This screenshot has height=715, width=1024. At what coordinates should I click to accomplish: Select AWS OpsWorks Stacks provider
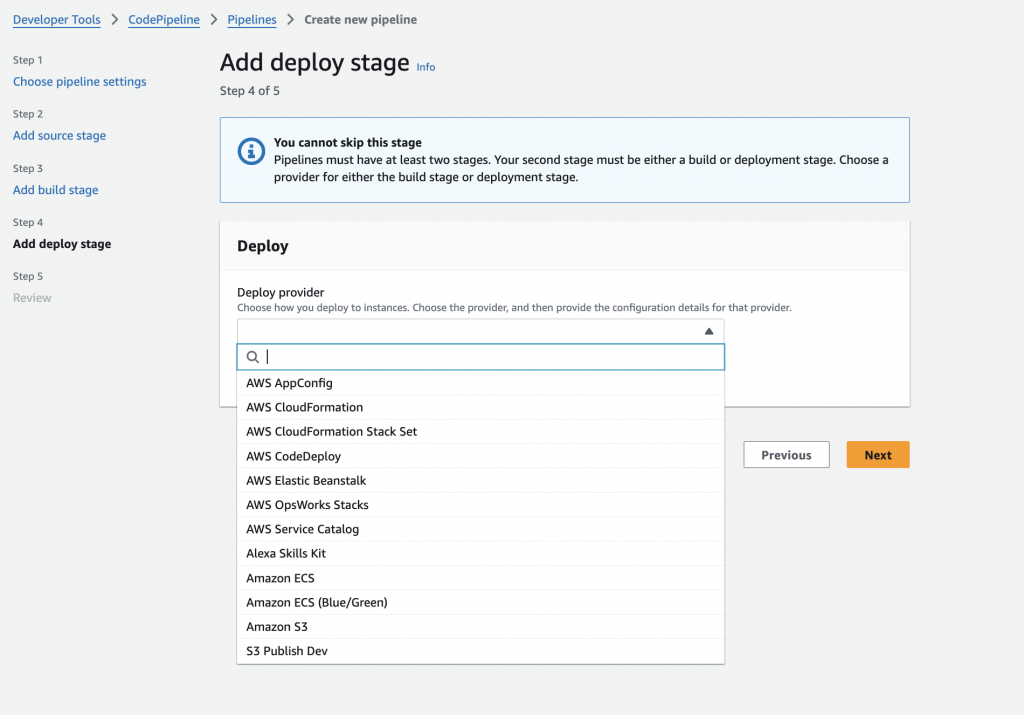308,505
